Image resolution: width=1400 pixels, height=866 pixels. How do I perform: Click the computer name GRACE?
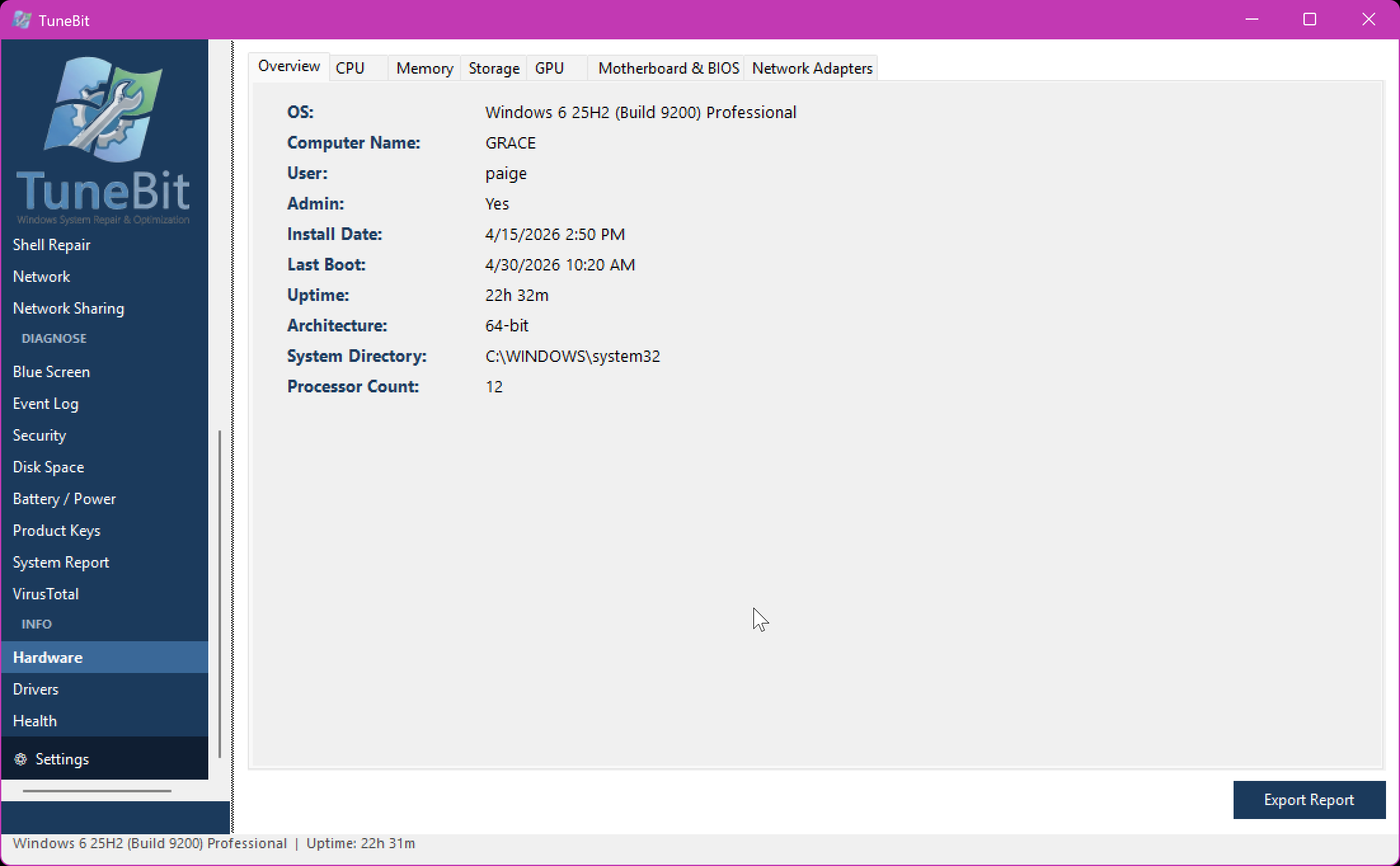coord(510,143)
